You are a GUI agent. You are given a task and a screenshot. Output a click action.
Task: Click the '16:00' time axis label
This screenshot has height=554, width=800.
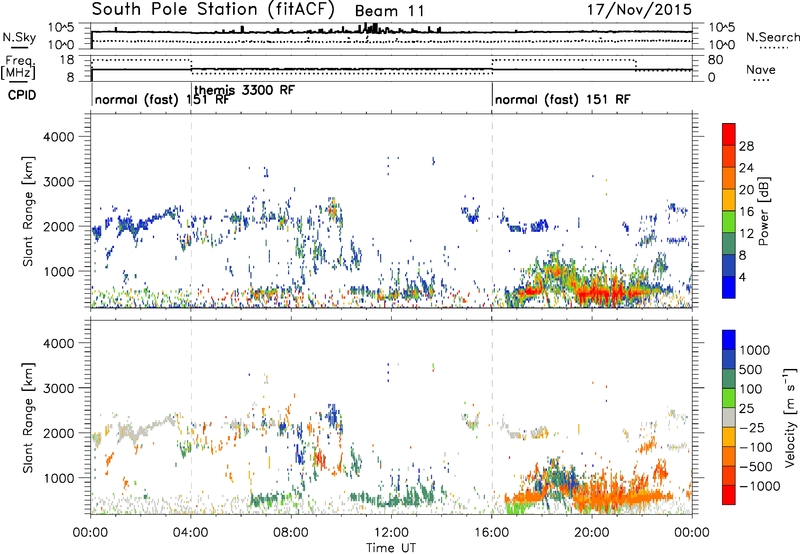click(x=492, y=533)
